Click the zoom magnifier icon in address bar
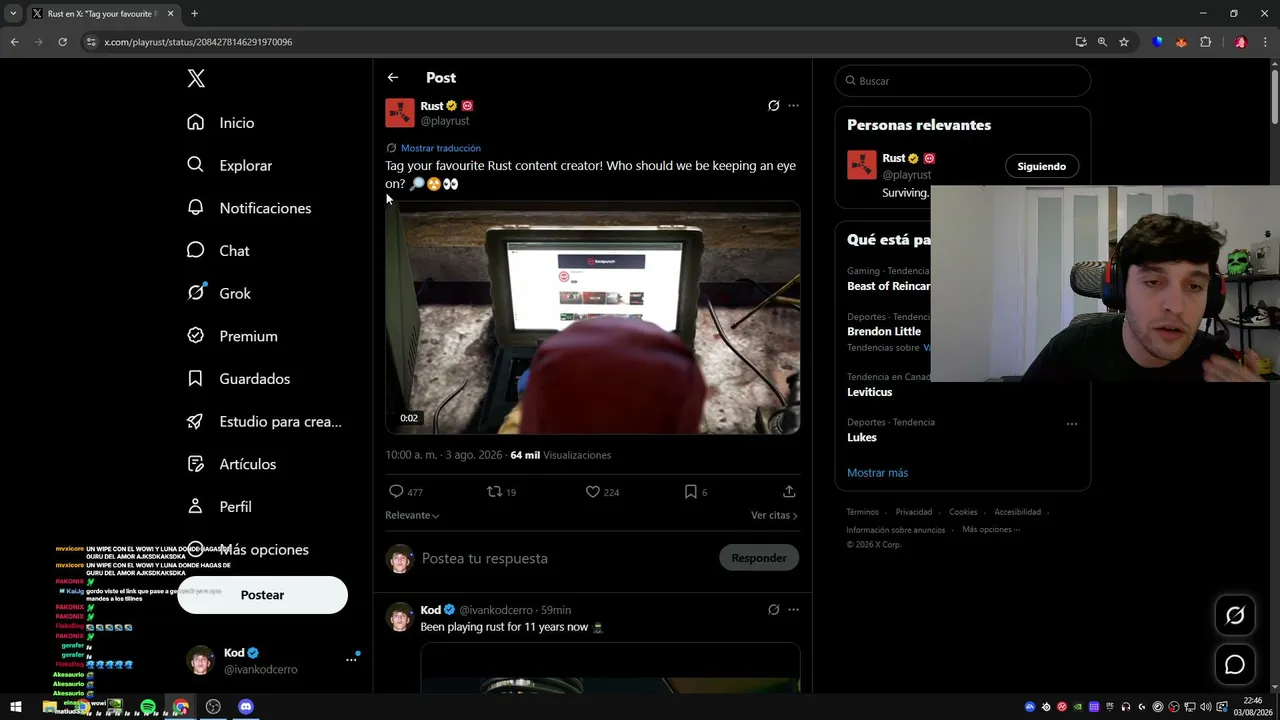Image resolution: width=1280 pixels, height=720 pixels. point(1102,42)
